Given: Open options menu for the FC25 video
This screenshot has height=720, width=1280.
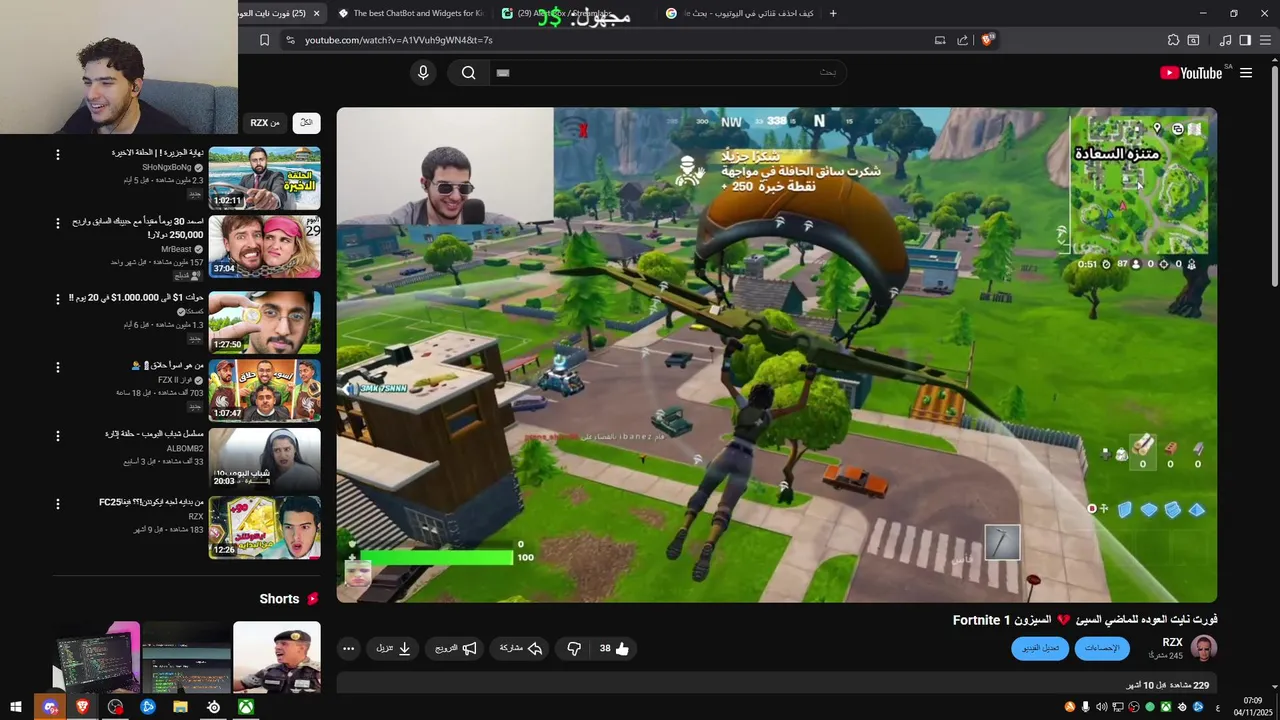Looking at the screenshot, I should [x=57, y=504].
